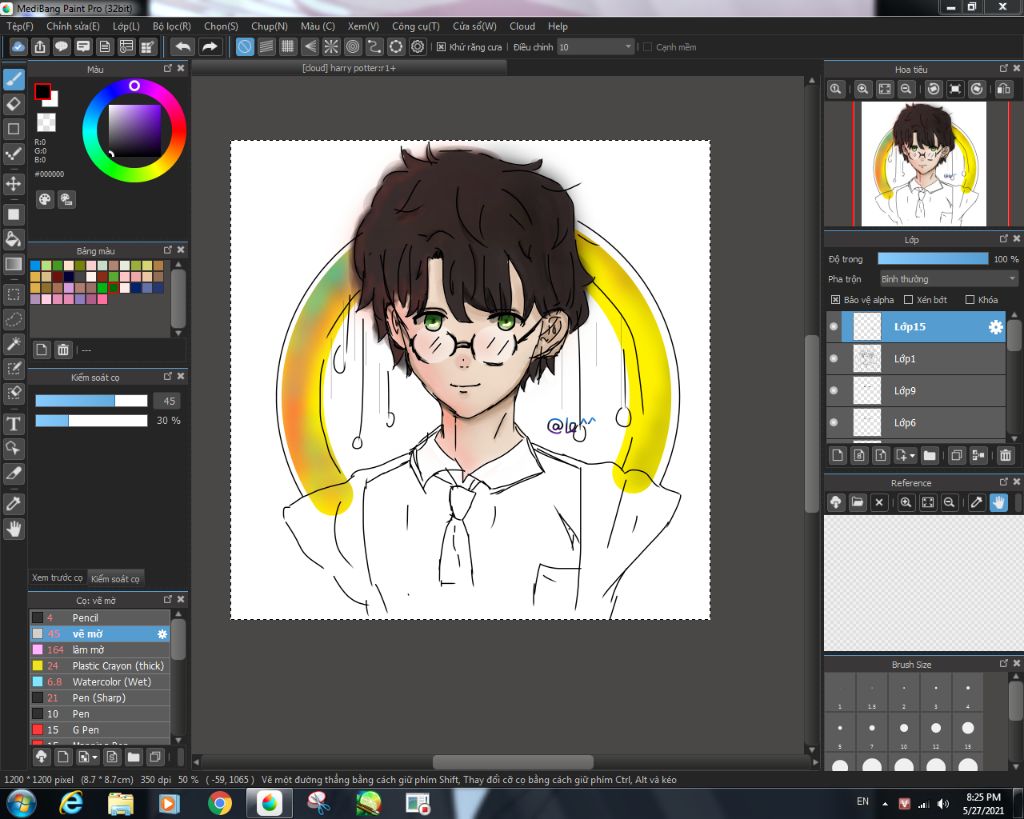Click the canvas horizontal scrollbar thumb
1024x819 pixels.
point(513,762)
